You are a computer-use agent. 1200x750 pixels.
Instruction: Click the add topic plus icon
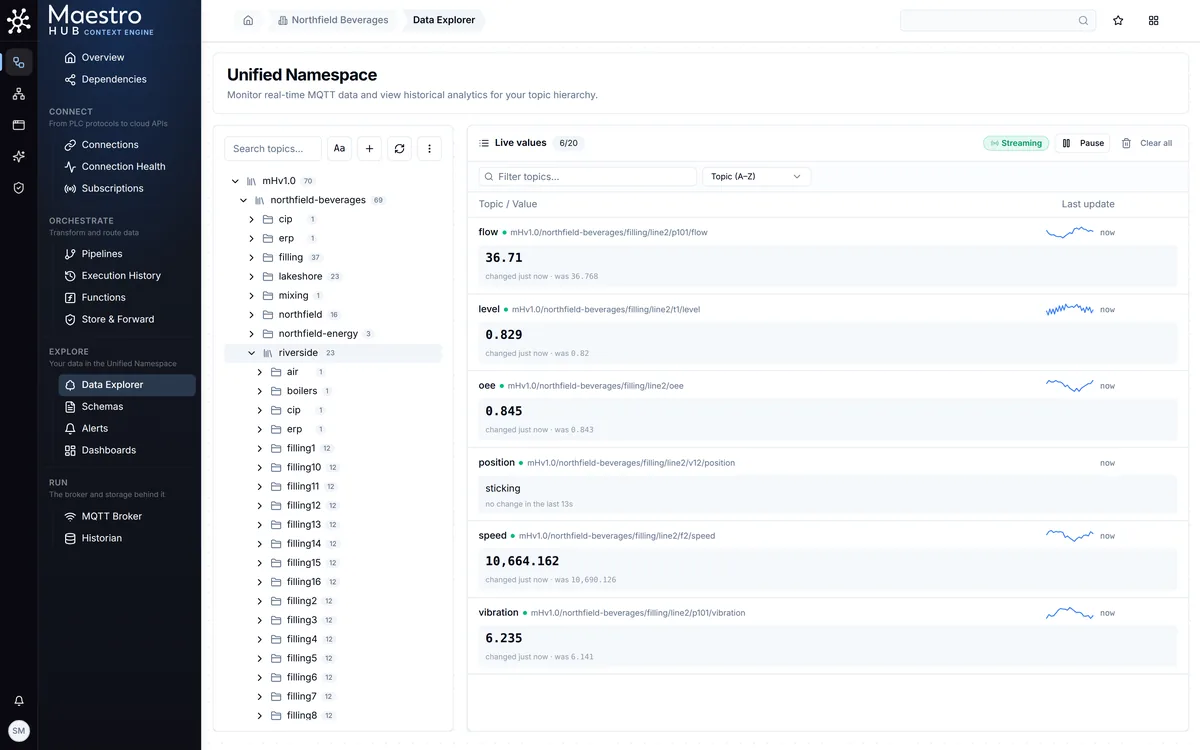[369, 148]
